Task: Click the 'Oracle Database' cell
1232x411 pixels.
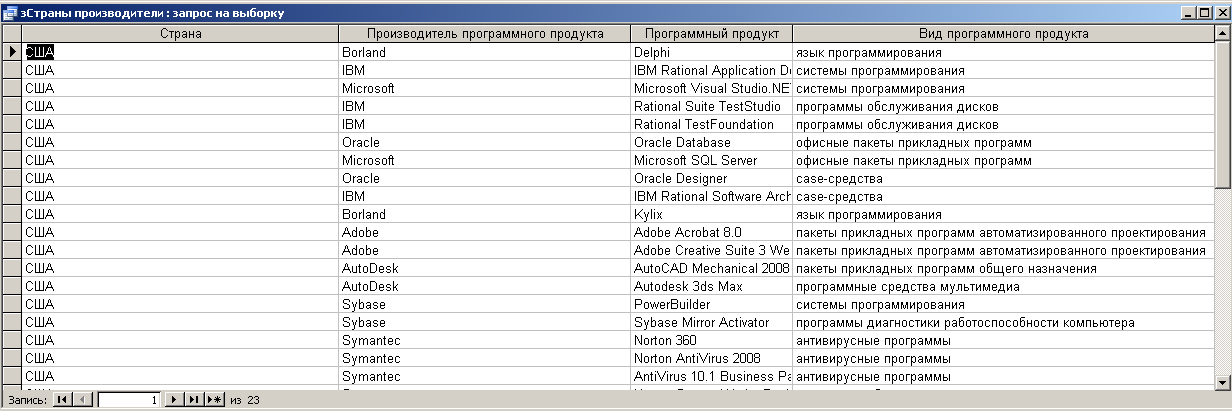Action: point(712,142)
